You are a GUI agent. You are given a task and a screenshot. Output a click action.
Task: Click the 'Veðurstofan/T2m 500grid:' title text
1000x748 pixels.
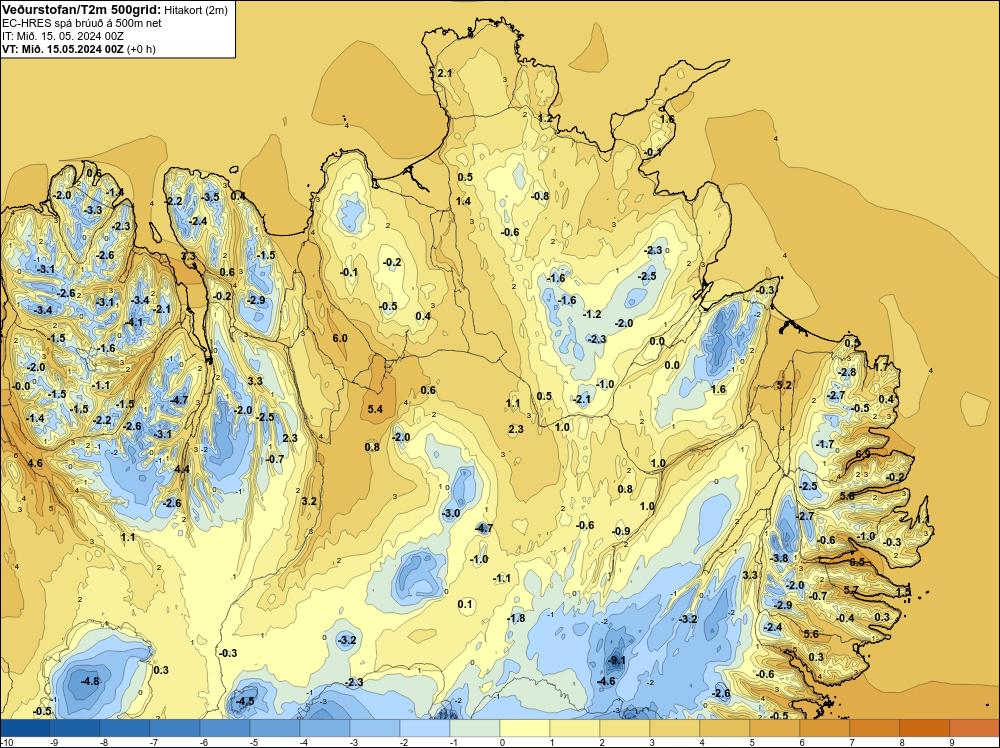click(x=81, y=9)
